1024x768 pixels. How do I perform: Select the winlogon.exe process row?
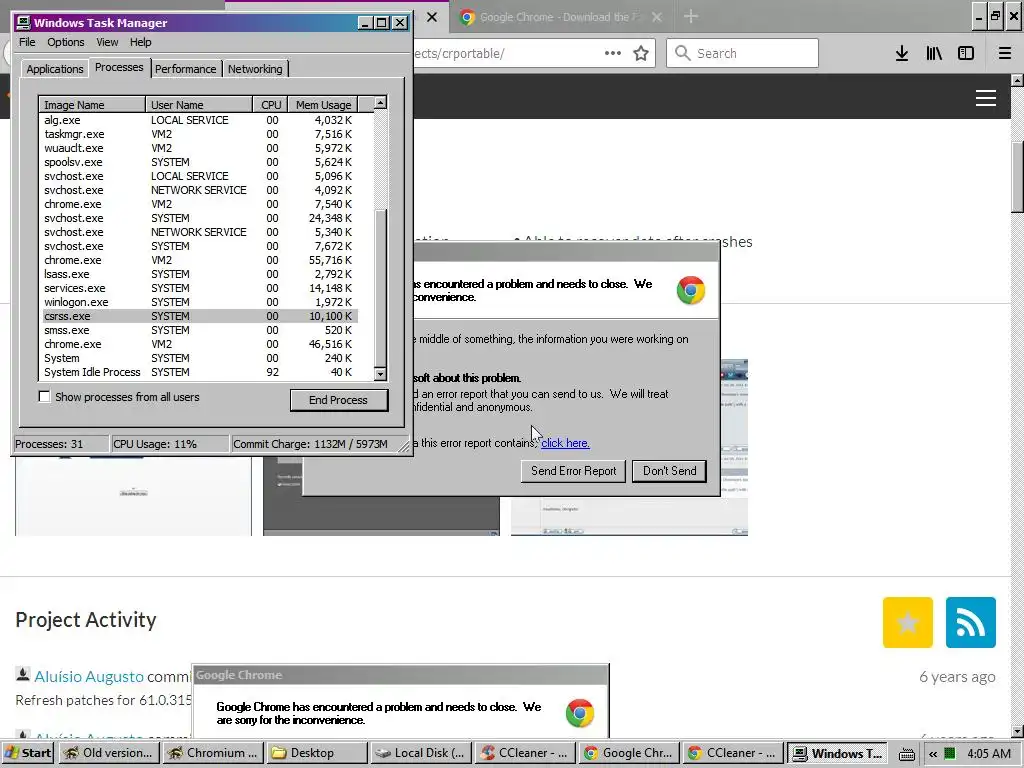pyautogui.click(x=199, y=302)
